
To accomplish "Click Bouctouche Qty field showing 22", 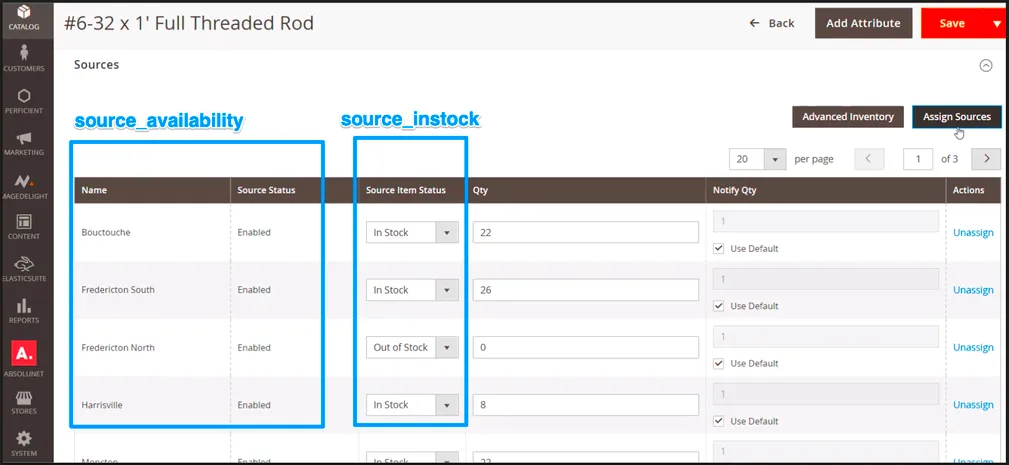I will [x=586, y=232].
